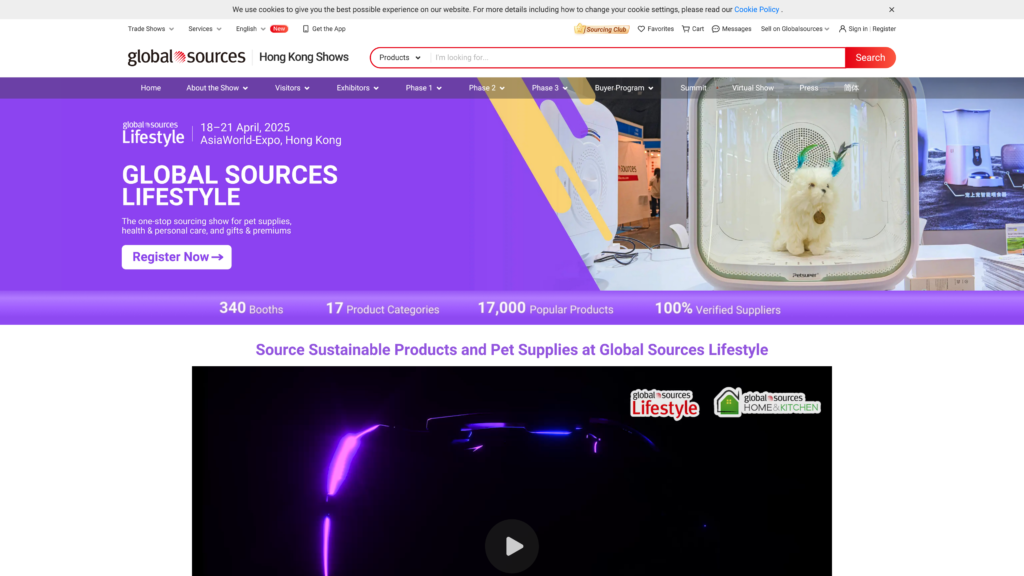Click the Global Sources Lifestyle banner logo
This screenshot has height=576, width=1024.
(153, 133)
